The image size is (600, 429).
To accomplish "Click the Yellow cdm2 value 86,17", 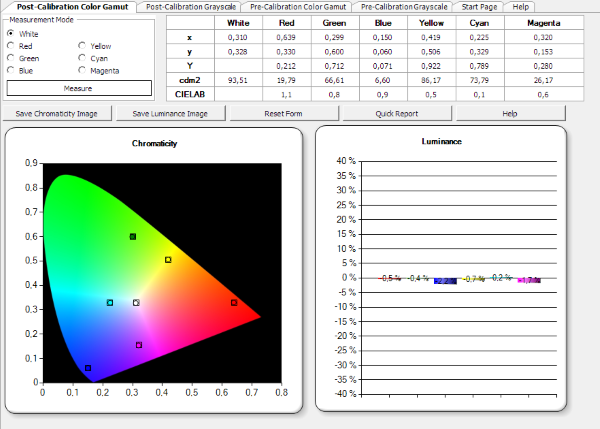I will tap(431, 80).
